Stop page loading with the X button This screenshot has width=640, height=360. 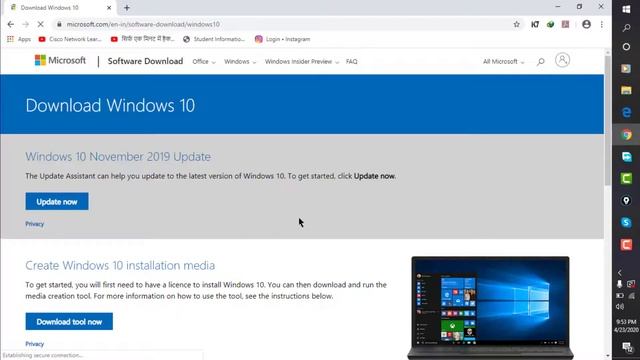pos(40,24)
